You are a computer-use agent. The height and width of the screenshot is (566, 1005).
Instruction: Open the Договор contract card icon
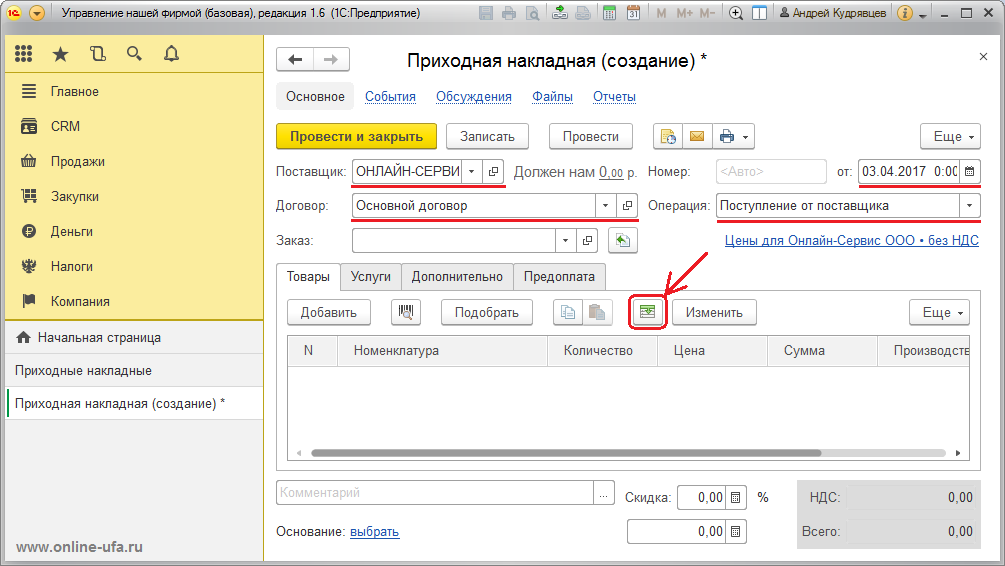(627, 206)
